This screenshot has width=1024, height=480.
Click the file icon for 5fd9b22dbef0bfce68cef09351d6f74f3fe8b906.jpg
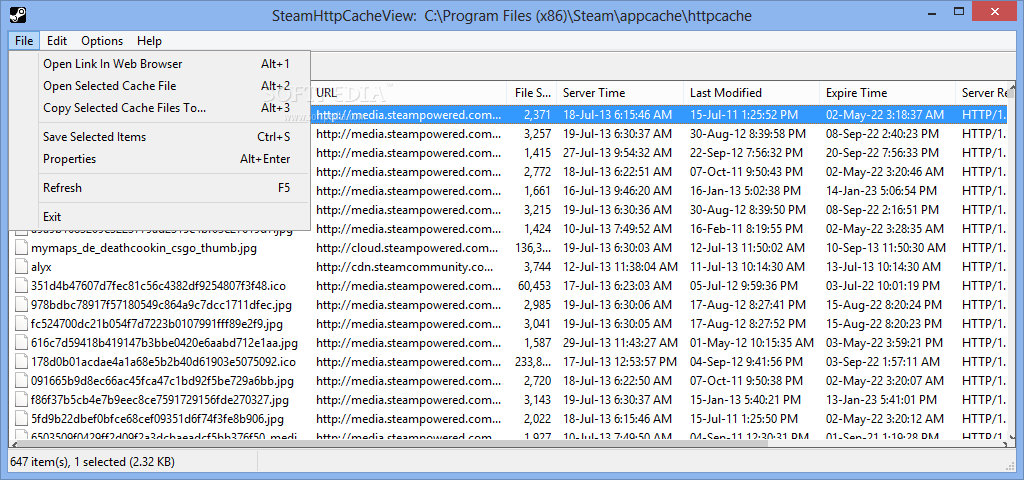(22, 419)
